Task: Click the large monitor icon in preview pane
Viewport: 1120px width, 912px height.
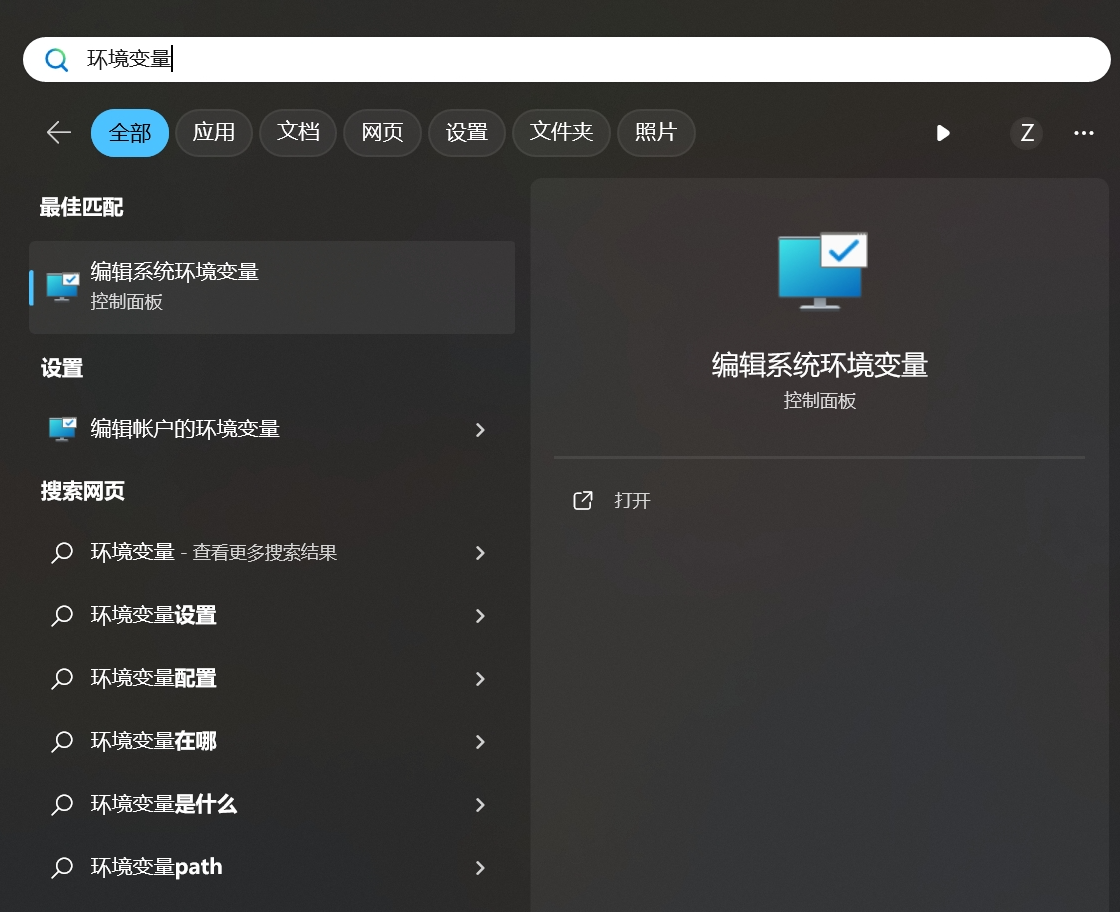Action: tap(821, 271)
